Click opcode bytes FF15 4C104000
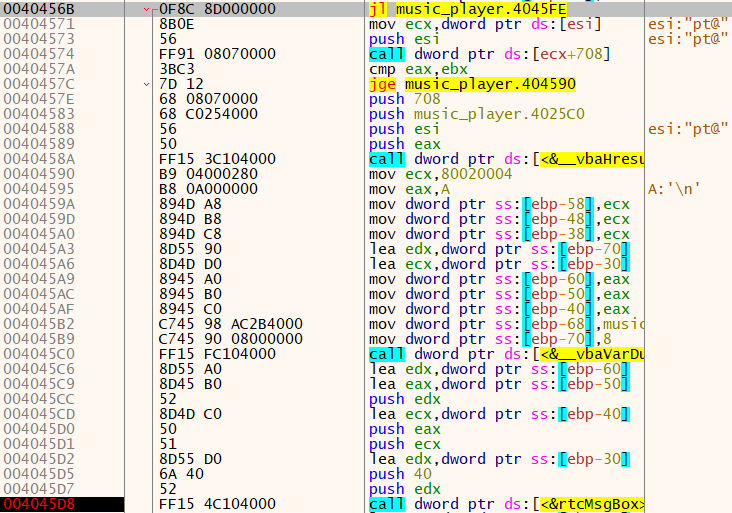Viewport: 732px width, 513px height. (217, 504)
